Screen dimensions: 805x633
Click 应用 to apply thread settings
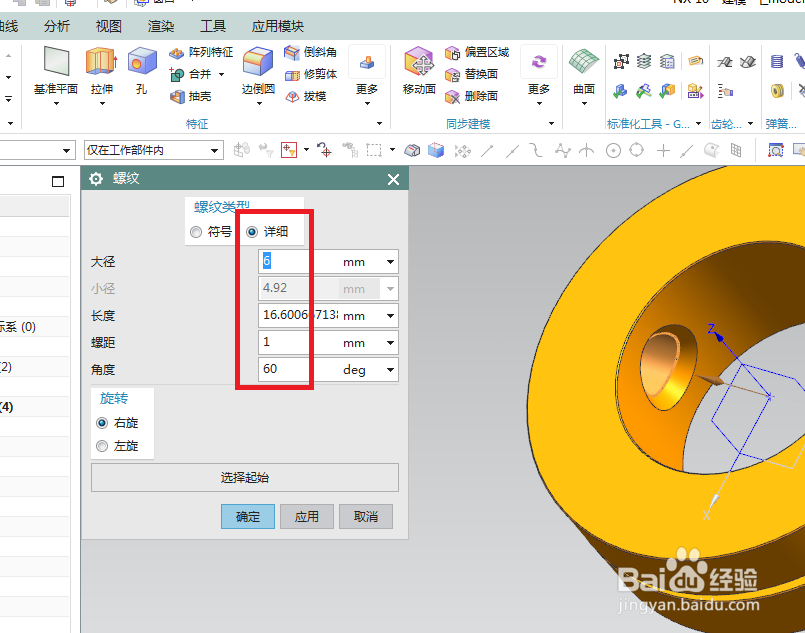[307, 516]
